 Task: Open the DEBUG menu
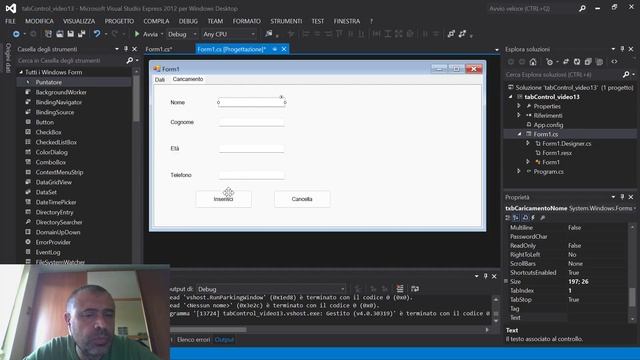(x=188, y=21)
